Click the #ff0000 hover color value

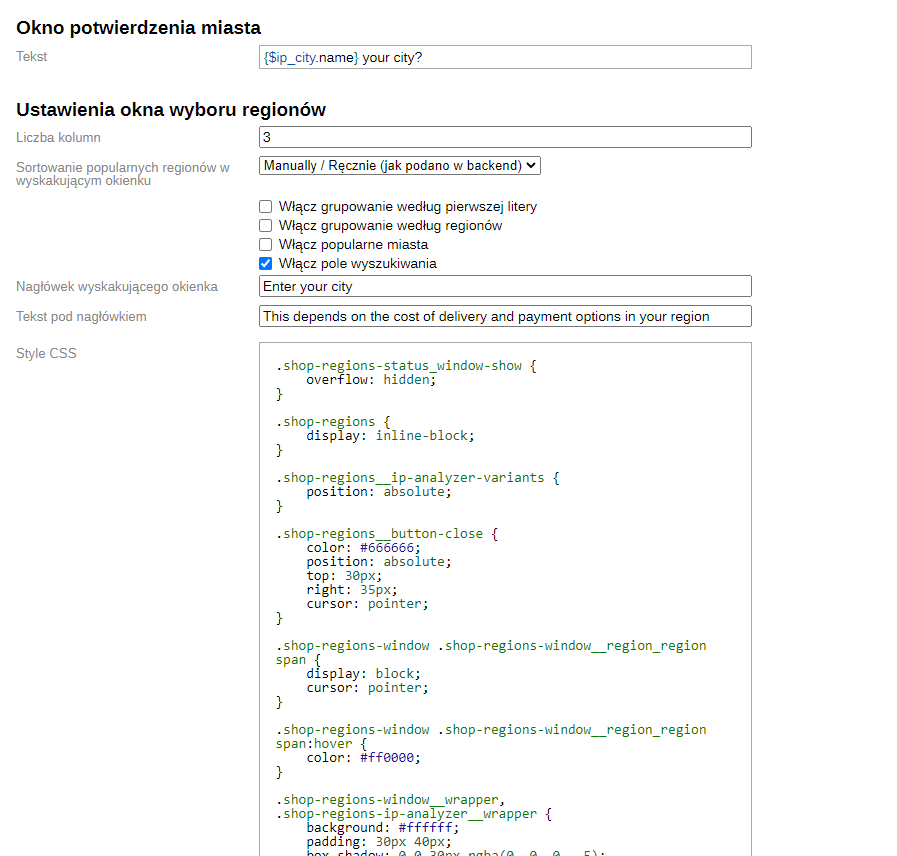[x=390, y=758]
